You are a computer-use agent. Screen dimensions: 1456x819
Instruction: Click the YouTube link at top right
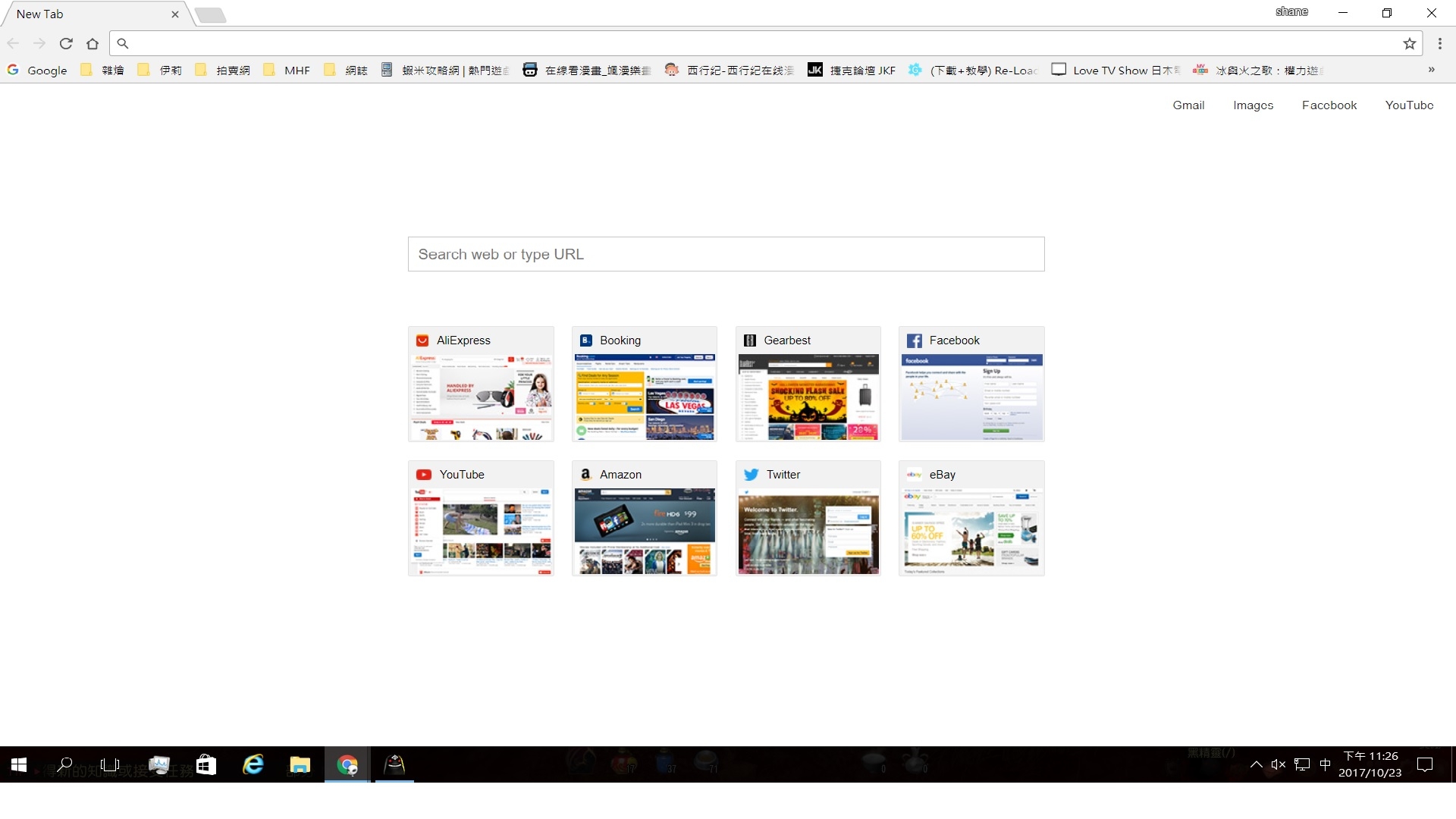coord(1409,105)
